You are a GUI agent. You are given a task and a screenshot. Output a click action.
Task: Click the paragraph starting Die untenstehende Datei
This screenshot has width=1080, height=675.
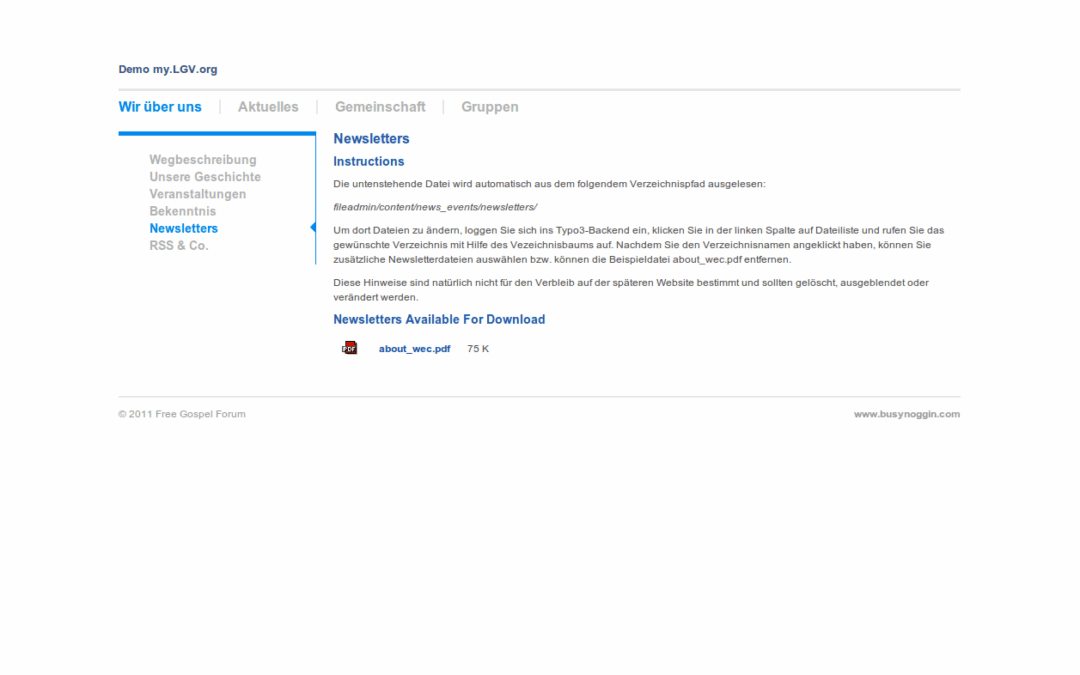549,184
